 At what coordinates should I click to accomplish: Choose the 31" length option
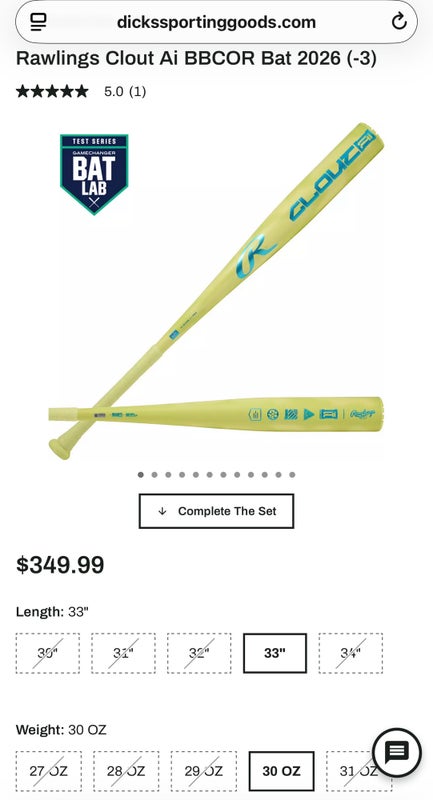tap(123, 653)
